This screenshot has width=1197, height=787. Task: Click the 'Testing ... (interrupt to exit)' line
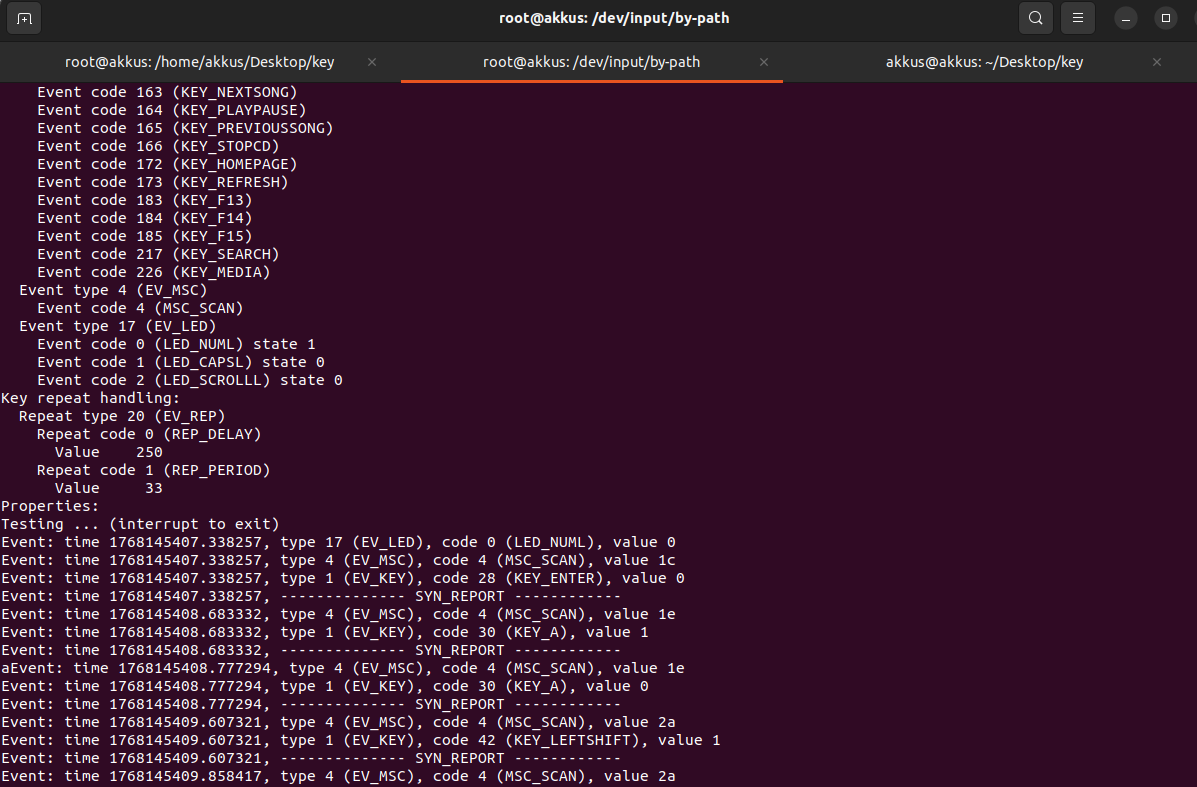pos(140,524)
